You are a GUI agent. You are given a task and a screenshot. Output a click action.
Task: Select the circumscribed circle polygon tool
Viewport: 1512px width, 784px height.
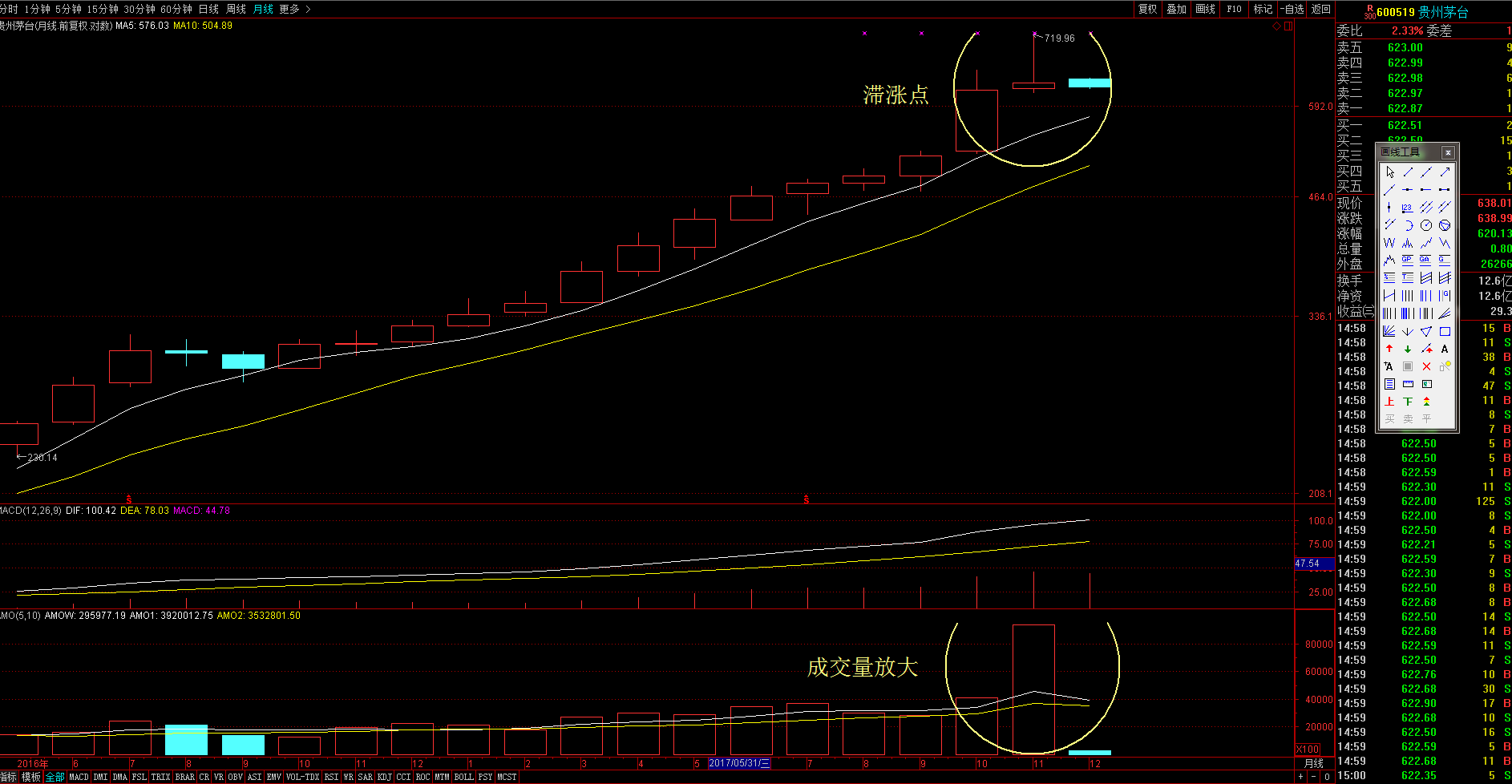pyautogui.click(x=1445, y=224)
